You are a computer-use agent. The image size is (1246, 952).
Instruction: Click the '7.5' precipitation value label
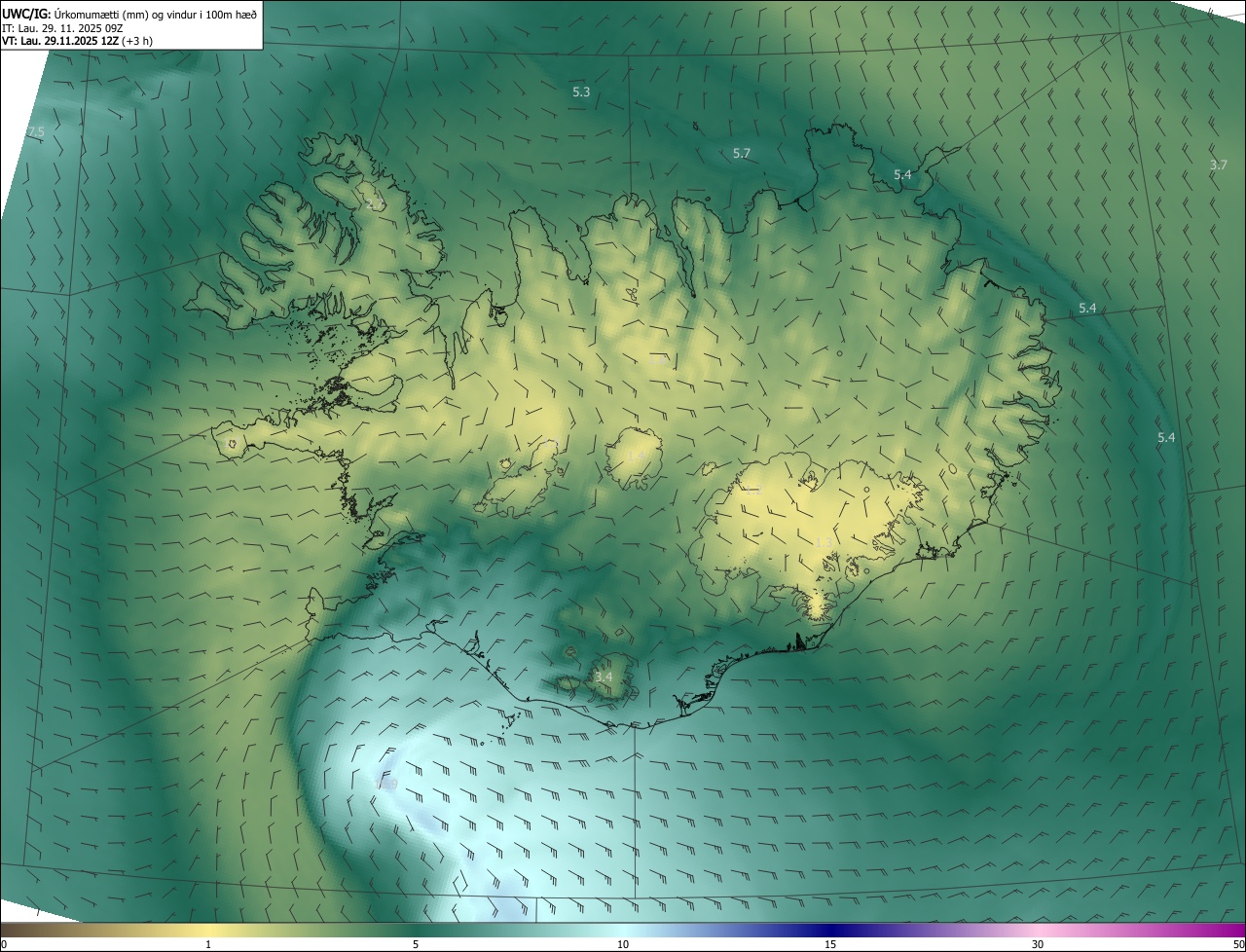click(36, 131)
